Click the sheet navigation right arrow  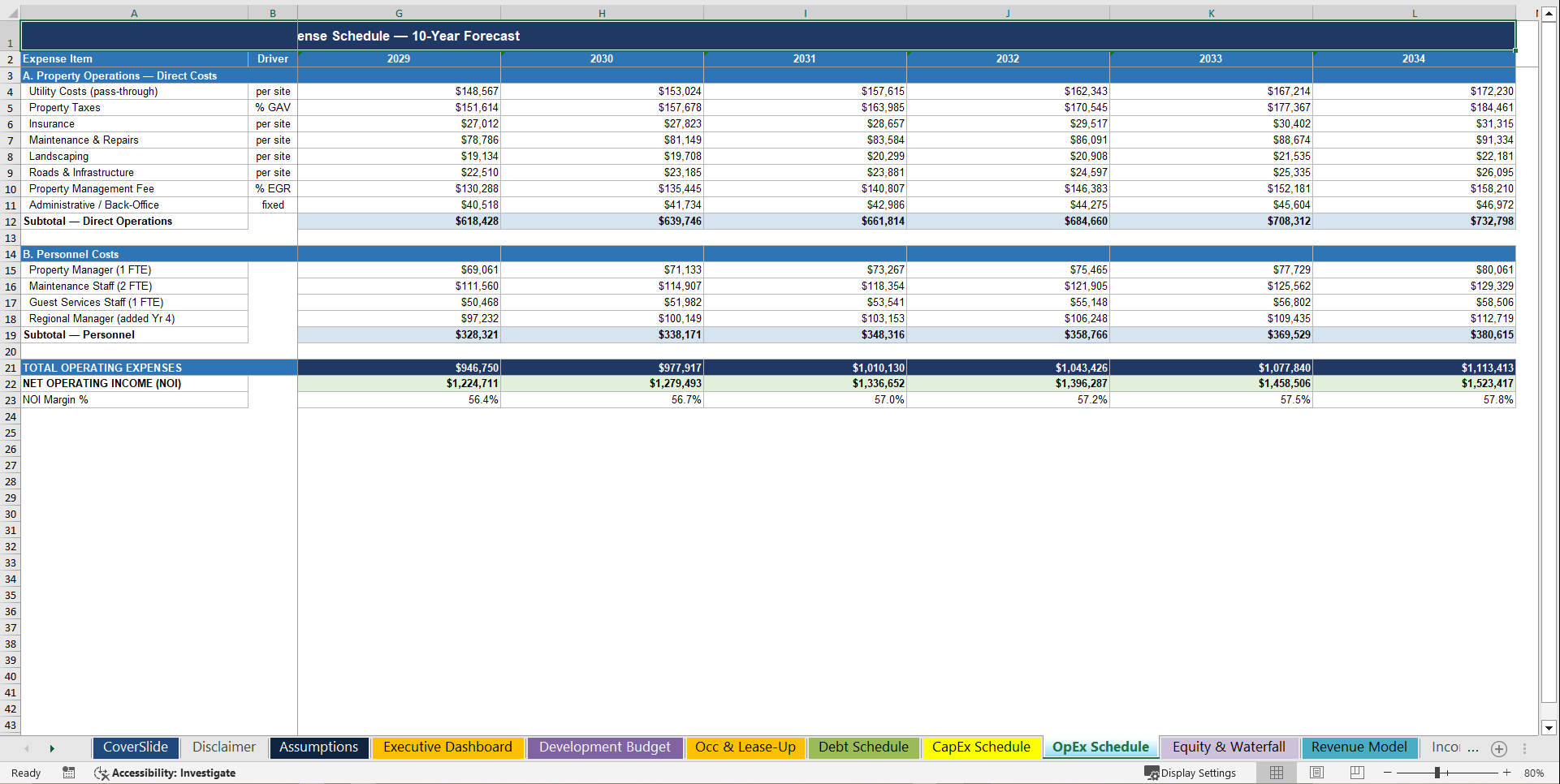click(52, 747)
